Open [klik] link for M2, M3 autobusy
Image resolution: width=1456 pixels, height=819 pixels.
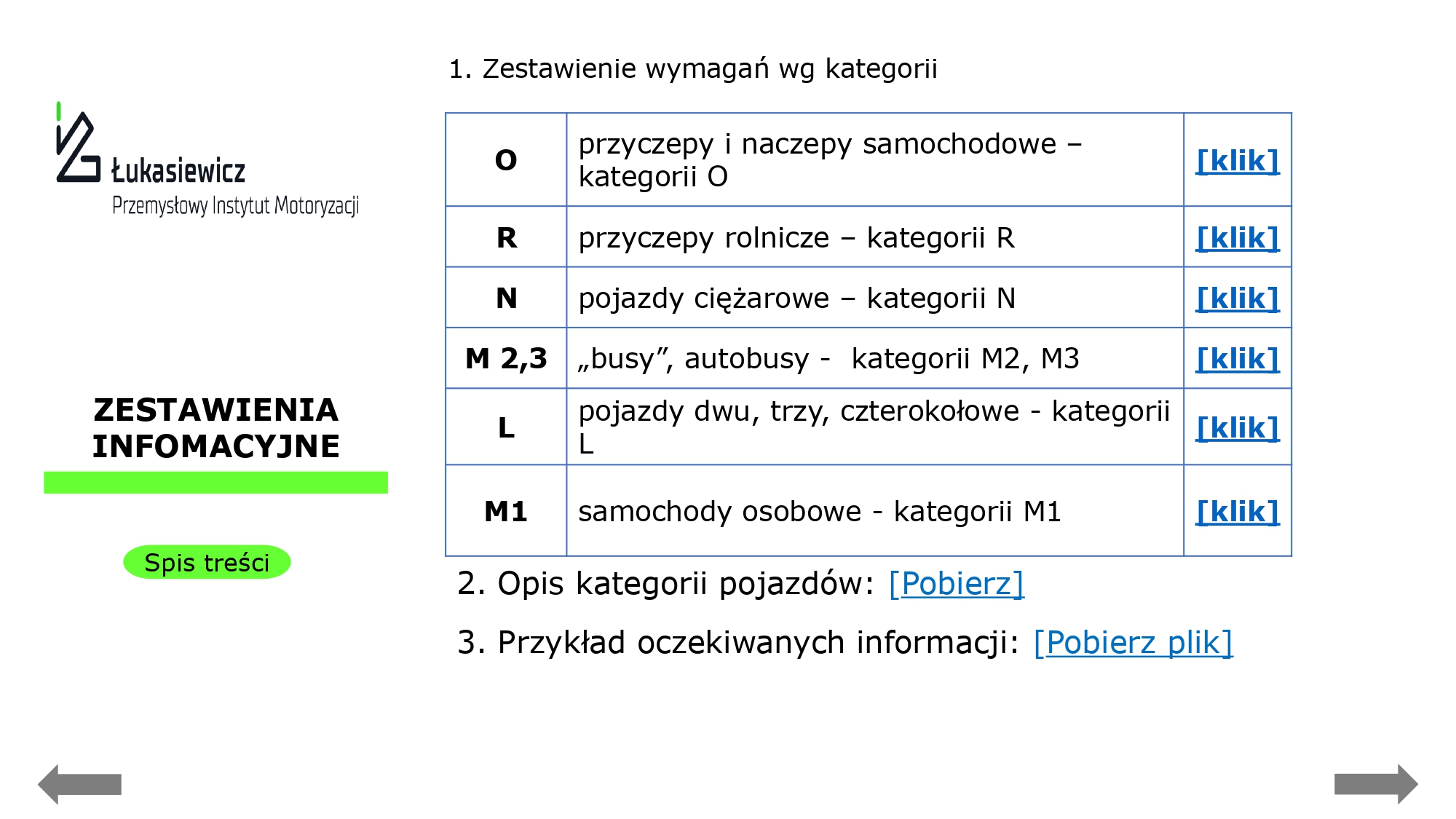tap(1238, 358)
